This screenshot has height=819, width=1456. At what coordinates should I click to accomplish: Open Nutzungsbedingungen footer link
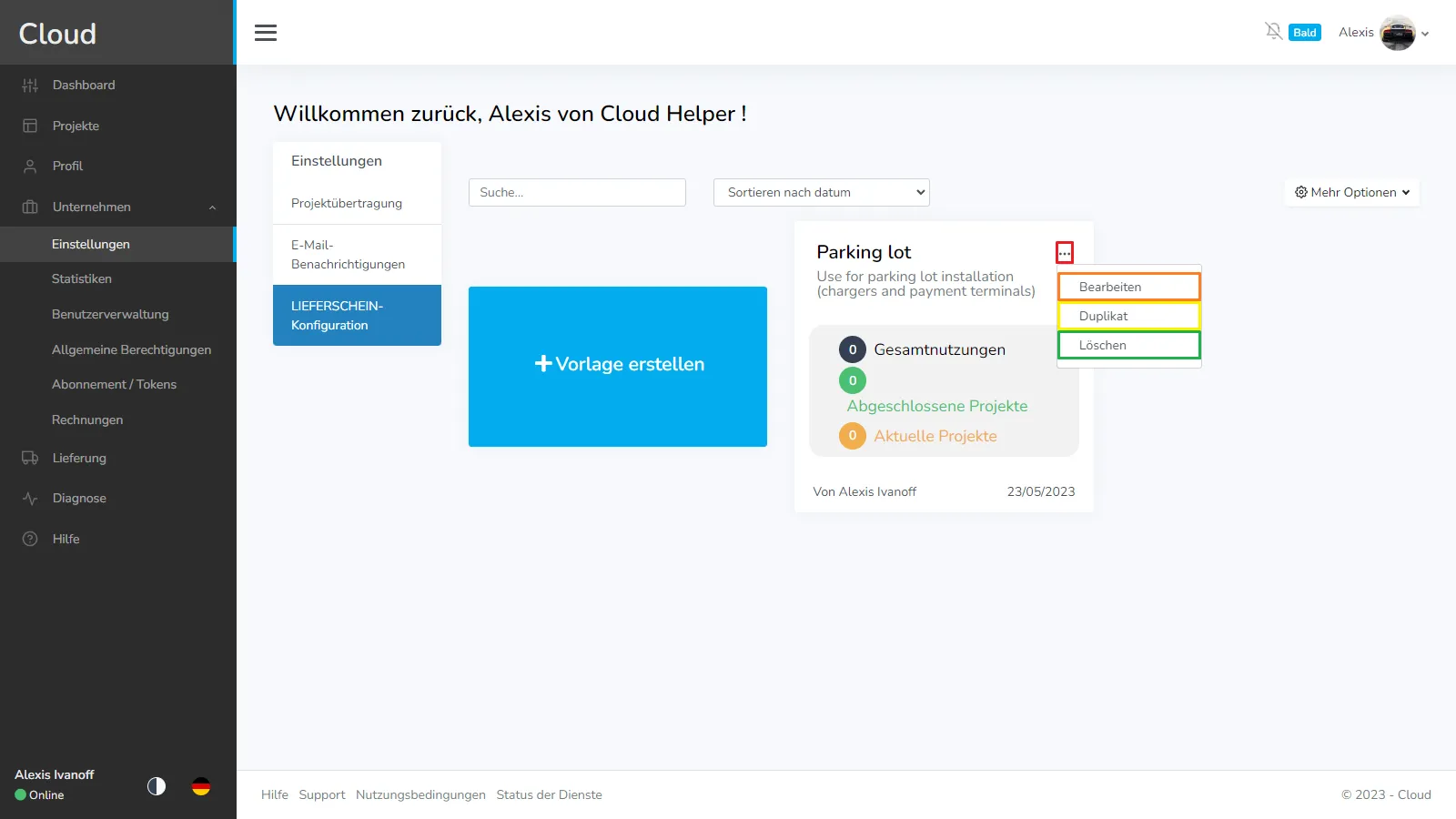420,794
